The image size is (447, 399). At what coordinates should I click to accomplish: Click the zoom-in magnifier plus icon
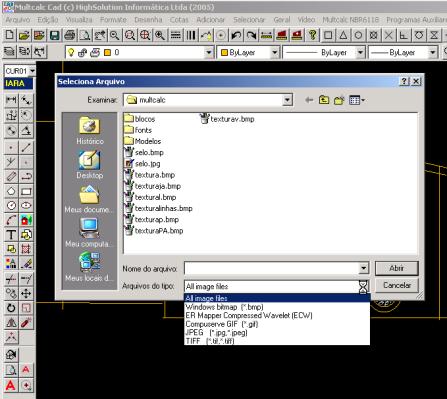[x=160, y=35]
